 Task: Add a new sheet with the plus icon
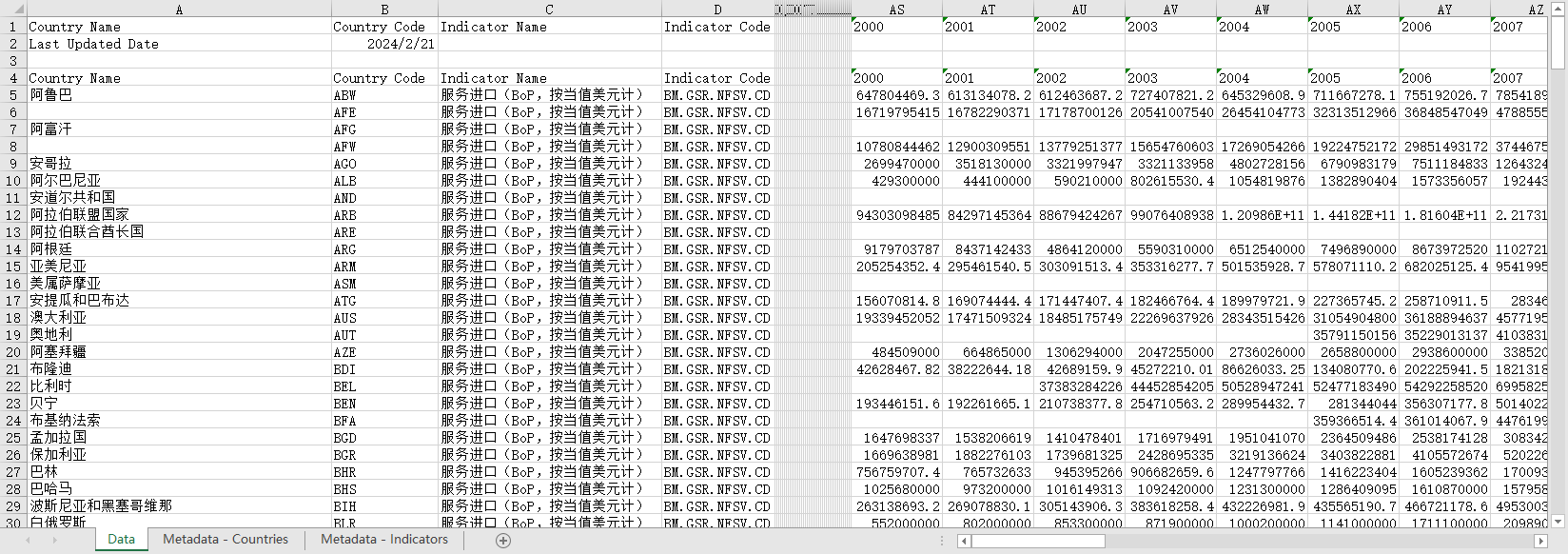click(503, 541)
